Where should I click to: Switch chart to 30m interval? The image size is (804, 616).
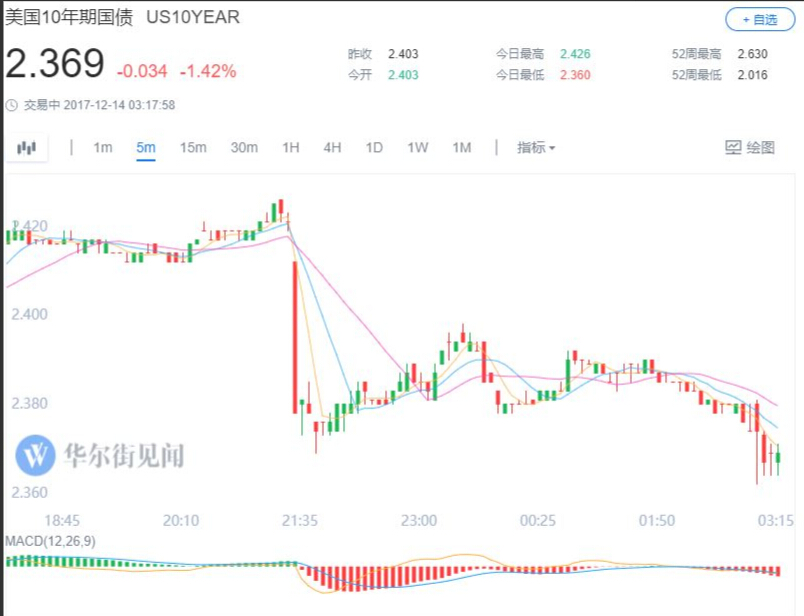[244, 148]
